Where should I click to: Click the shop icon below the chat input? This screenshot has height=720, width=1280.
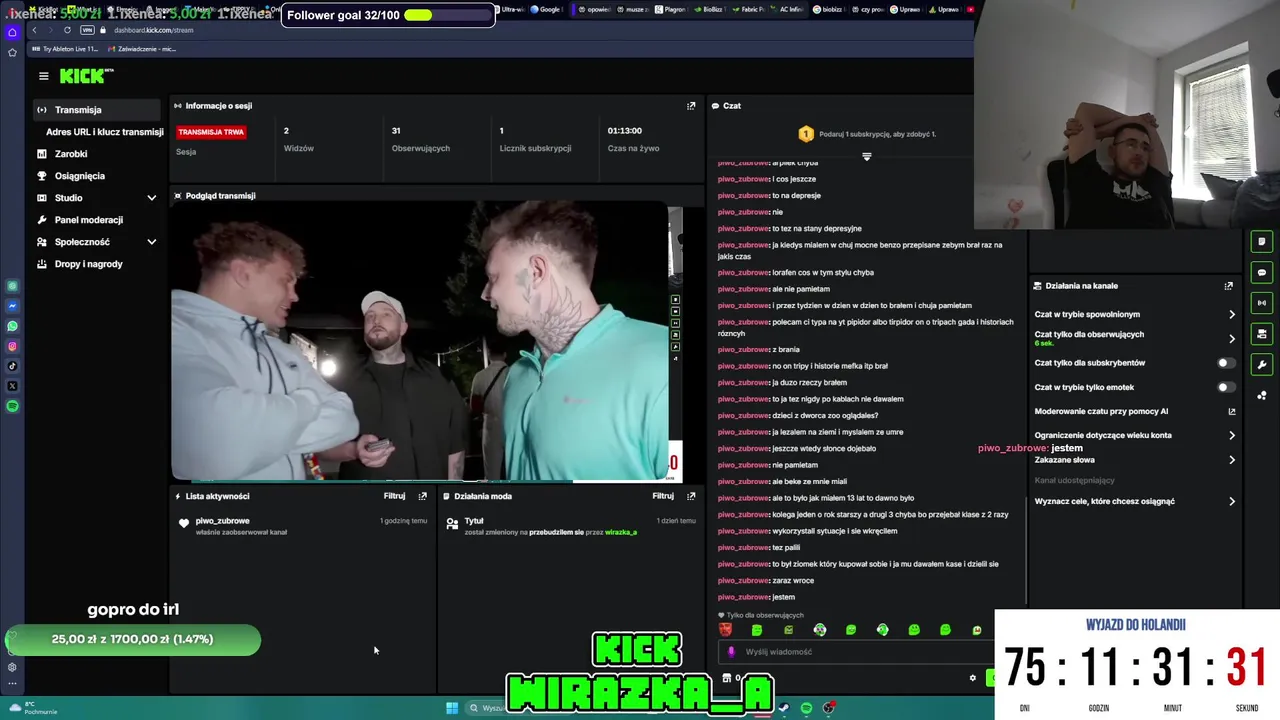pyautogui.click(x=727, y=678)
